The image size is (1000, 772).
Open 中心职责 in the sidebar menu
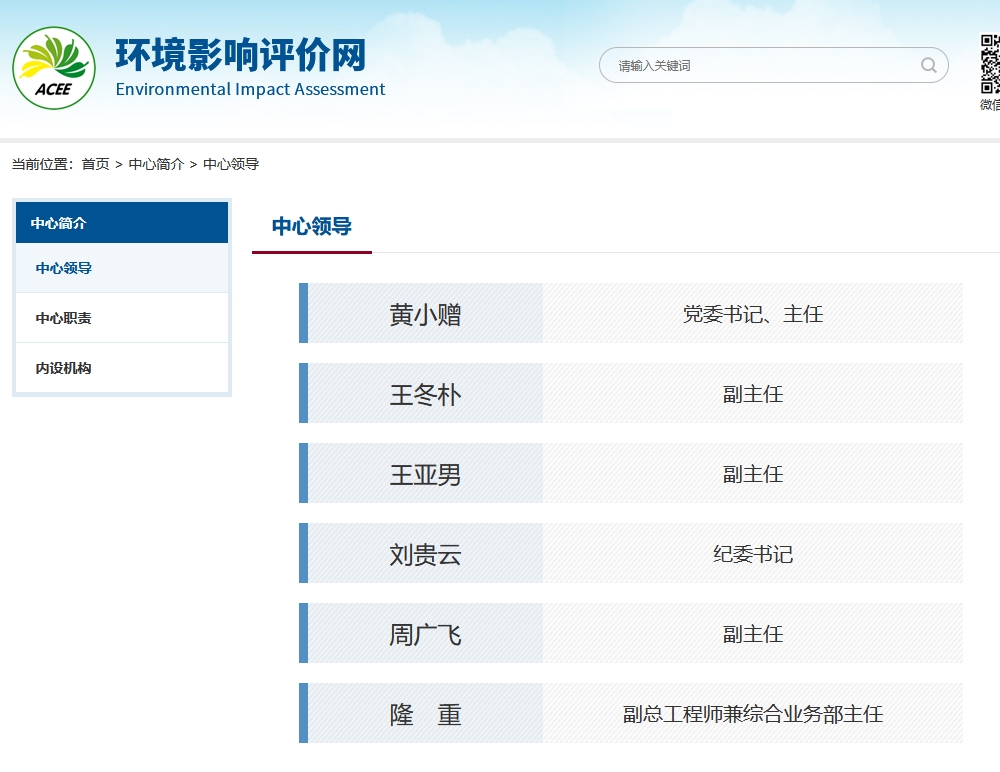pos(122,318)
